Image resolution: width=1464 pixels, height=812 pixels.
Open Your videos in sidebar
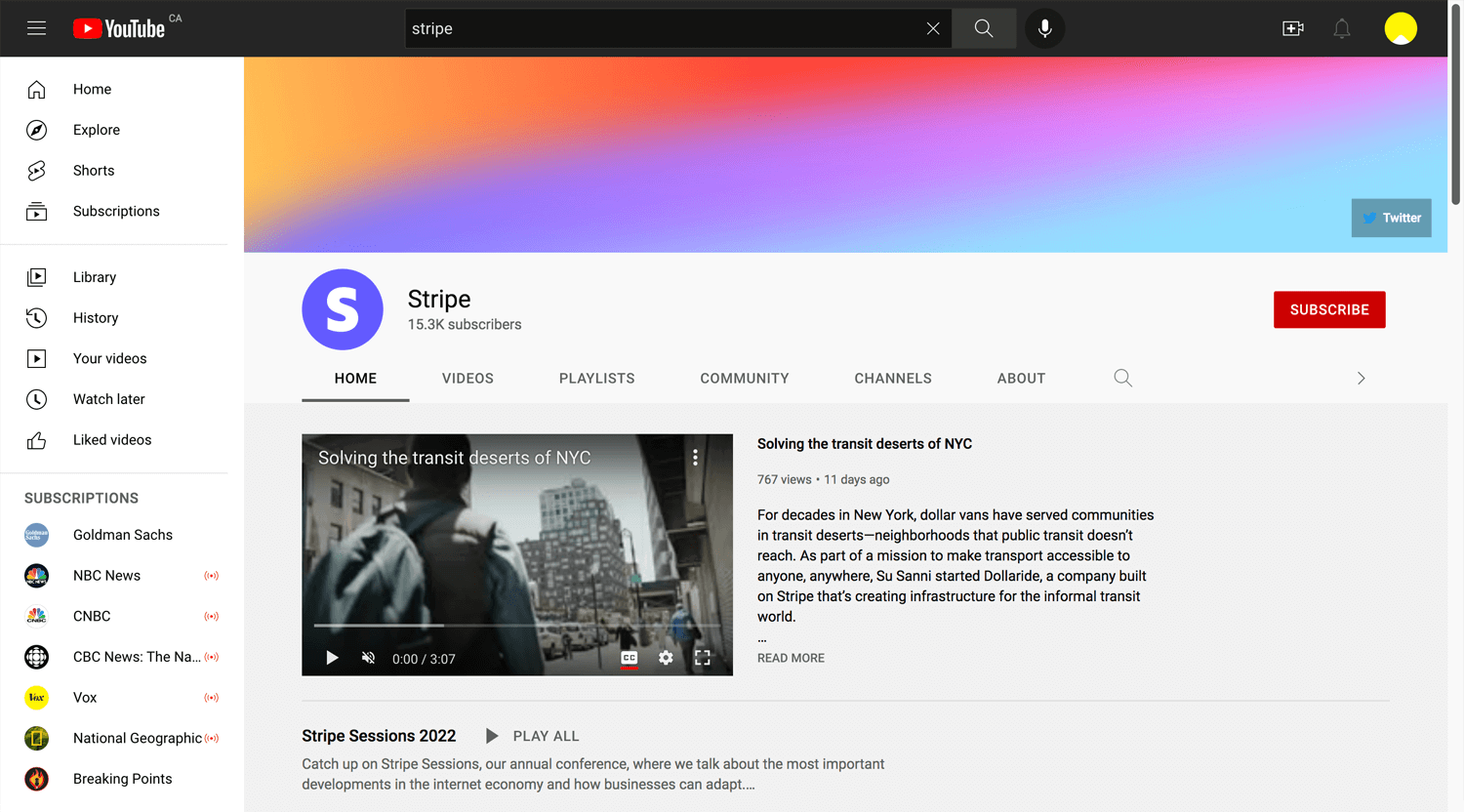(x=114, y=358)
